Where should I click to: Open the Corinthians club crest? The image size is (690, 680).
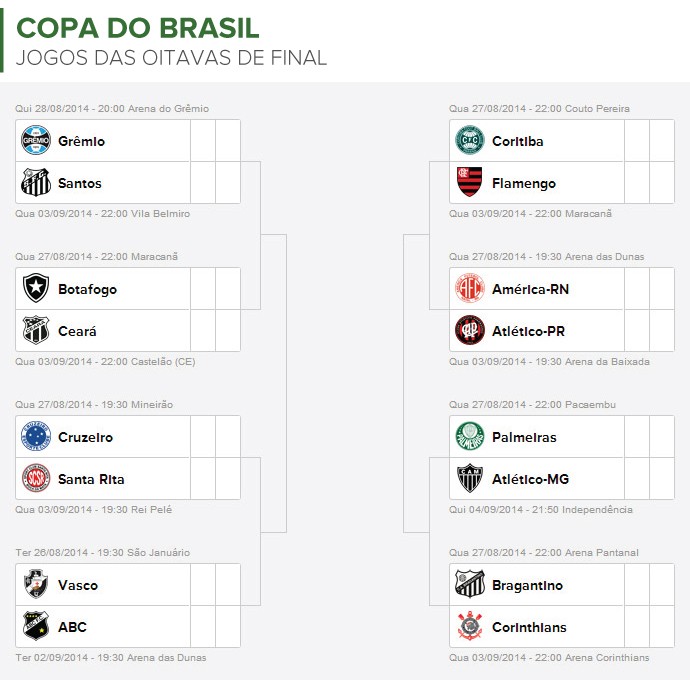pyautogui.click(x=470, y=627)
